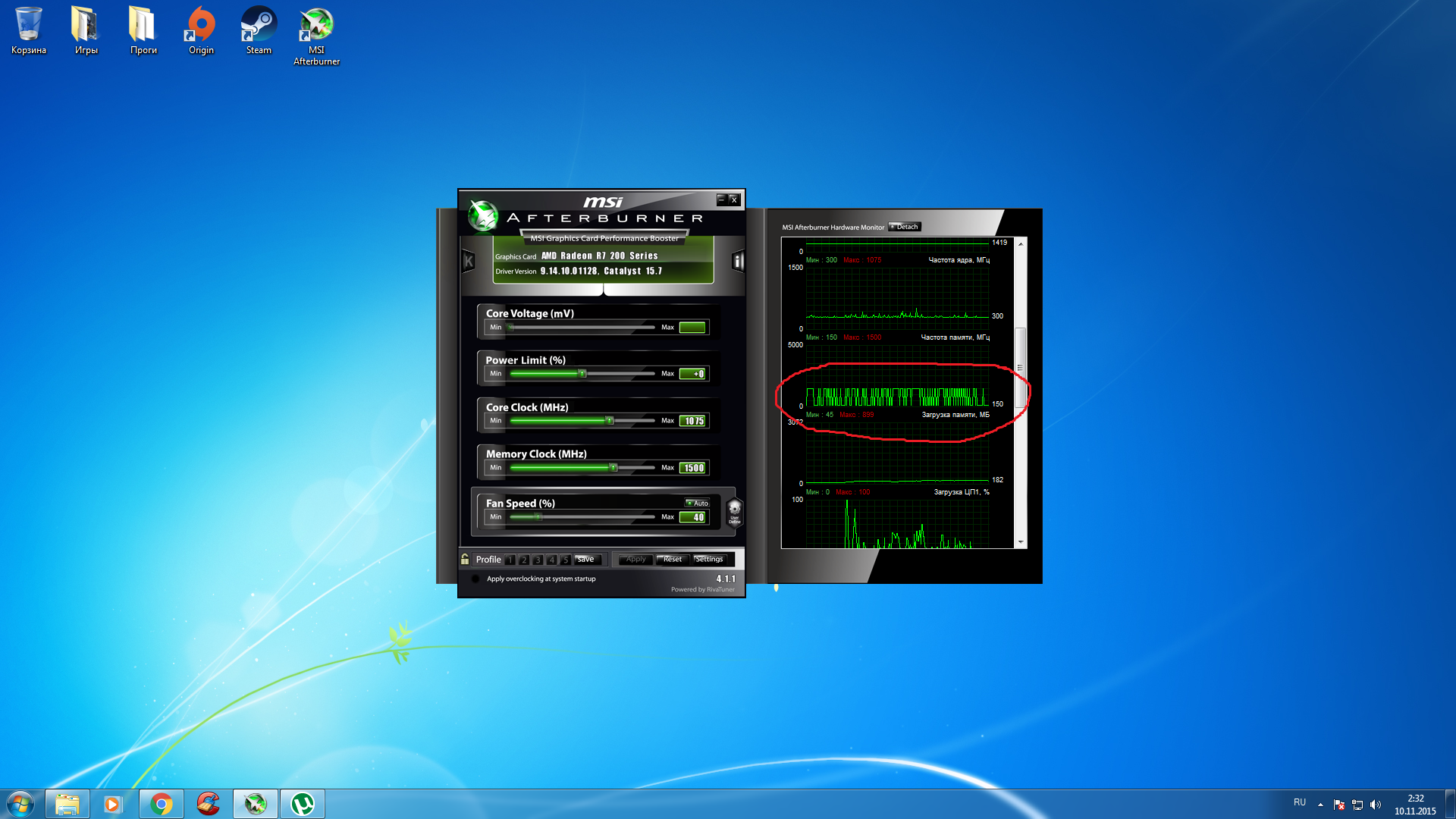Screen dimensions: 1456x819
Task: Open Windows Explorer from the taskbar
Action: (x=67, y=804)
